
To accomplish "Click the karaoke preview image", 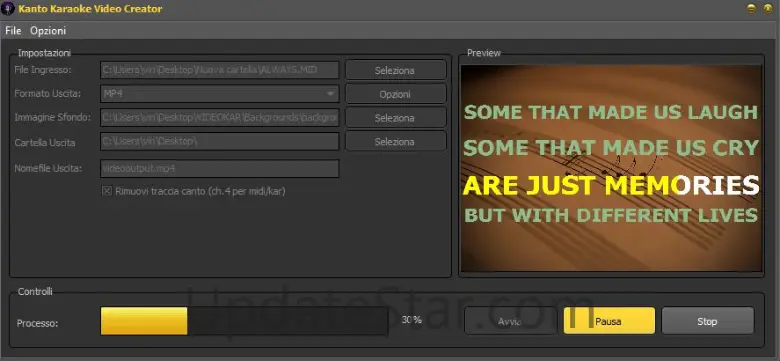I will point(611,168).
